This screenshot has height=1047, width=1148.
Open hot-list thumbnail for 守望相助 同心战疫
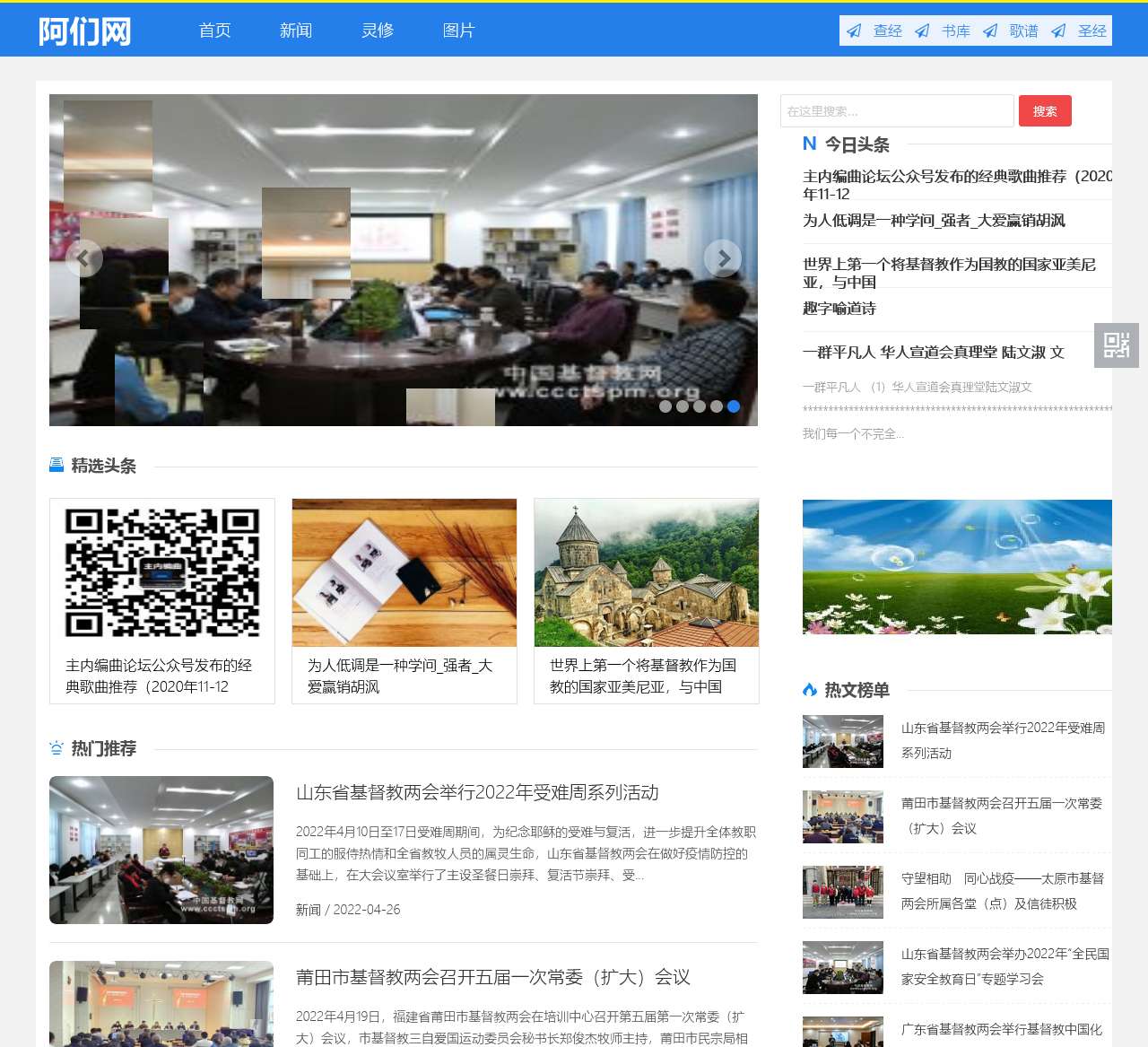point(843,892)
